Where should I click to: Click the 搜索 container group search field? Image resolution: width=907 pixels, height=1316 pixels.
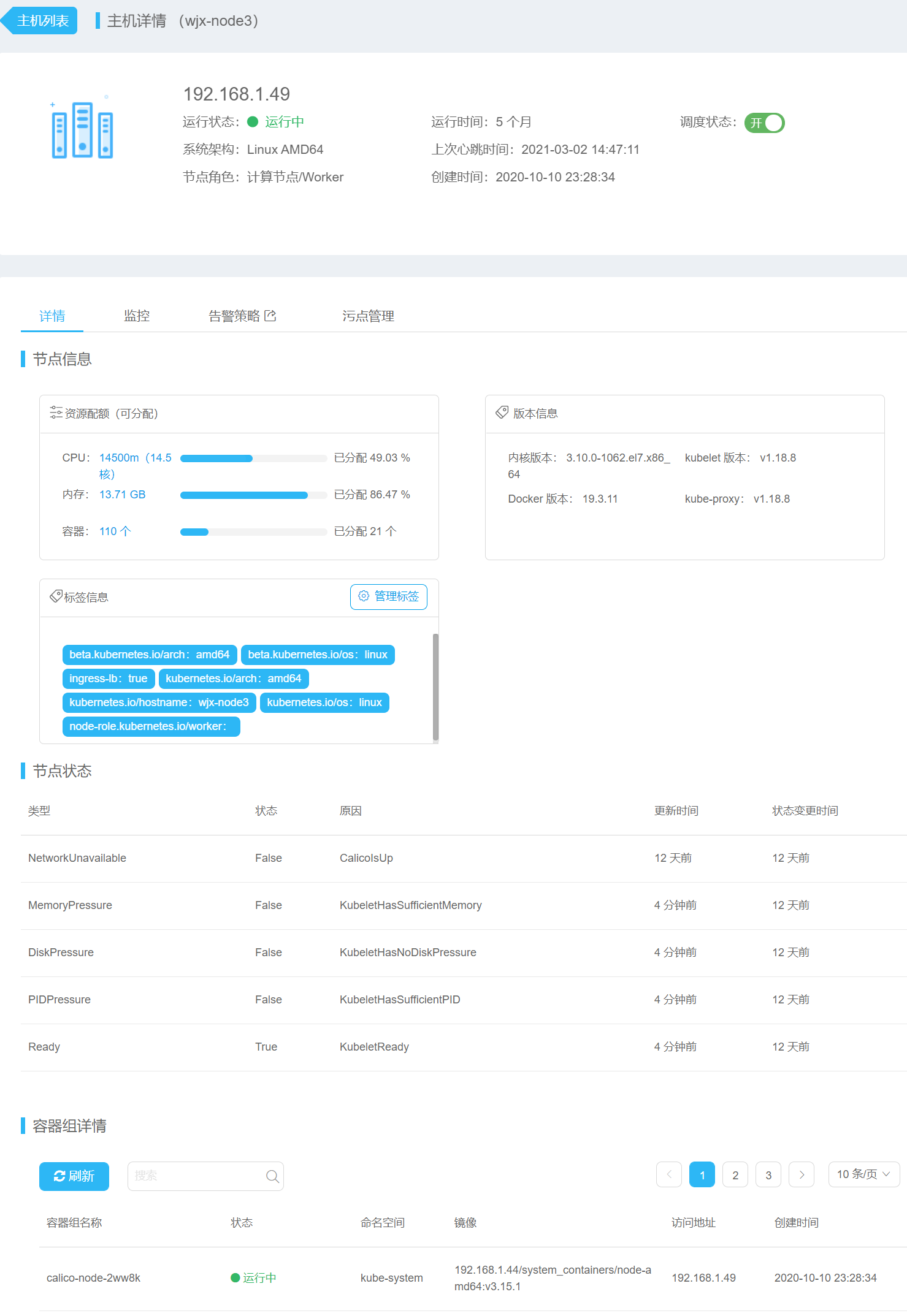coord(196,1176)
